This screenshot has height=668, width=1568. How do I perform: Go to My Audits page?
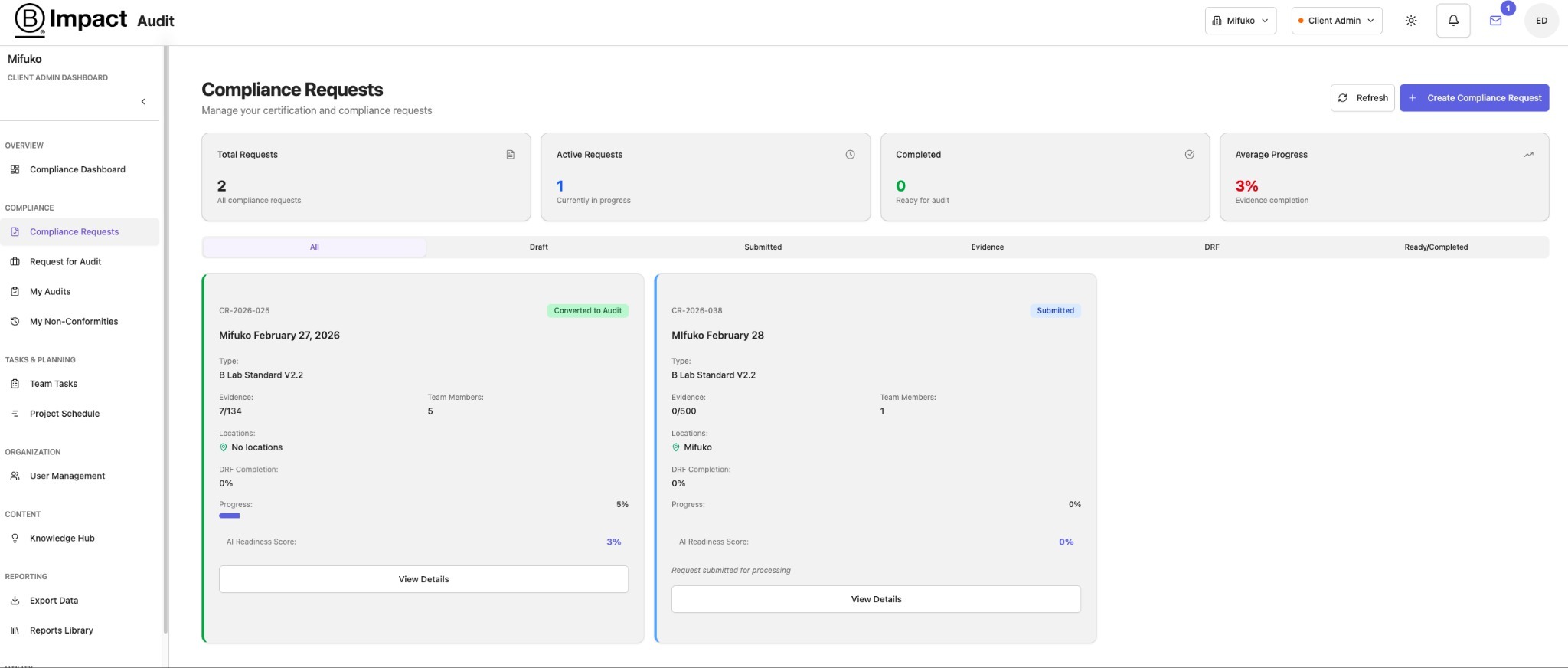[80, 291]
